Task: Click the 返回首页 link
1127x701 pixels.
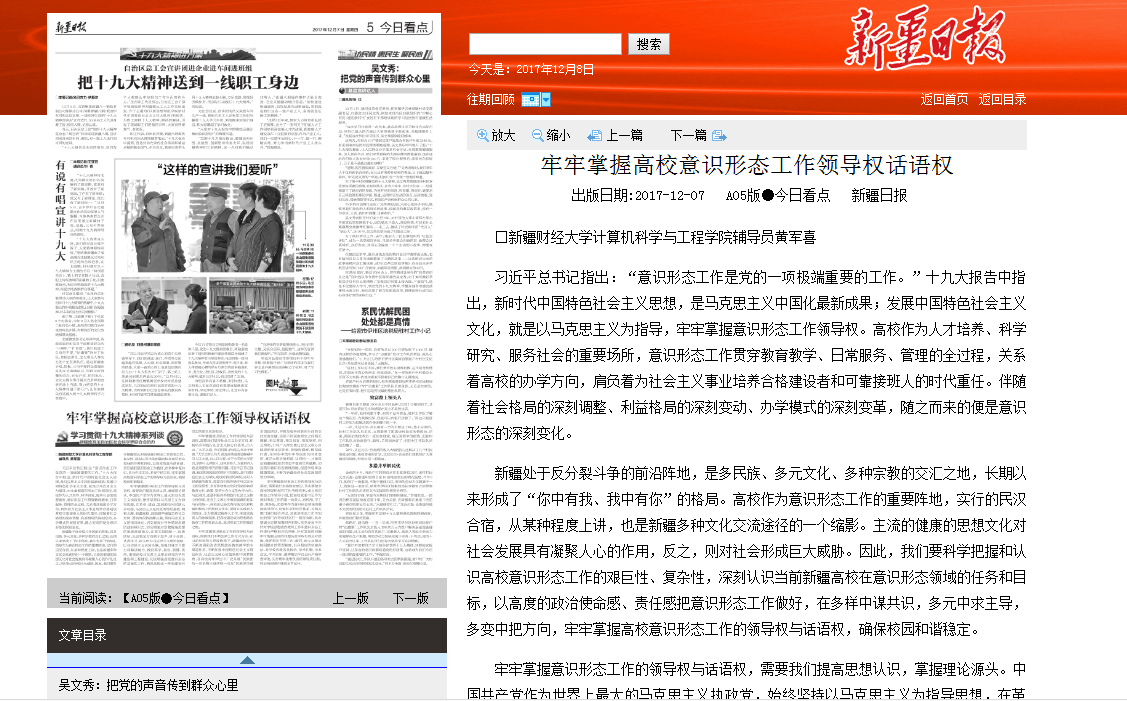Action: [x=944, y=99]
